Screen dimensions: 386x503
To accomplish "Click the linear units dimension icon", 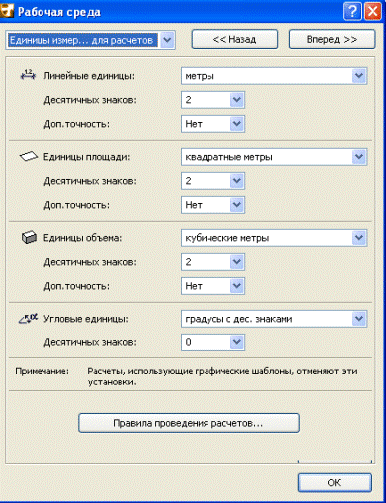I will pos(28,74).
